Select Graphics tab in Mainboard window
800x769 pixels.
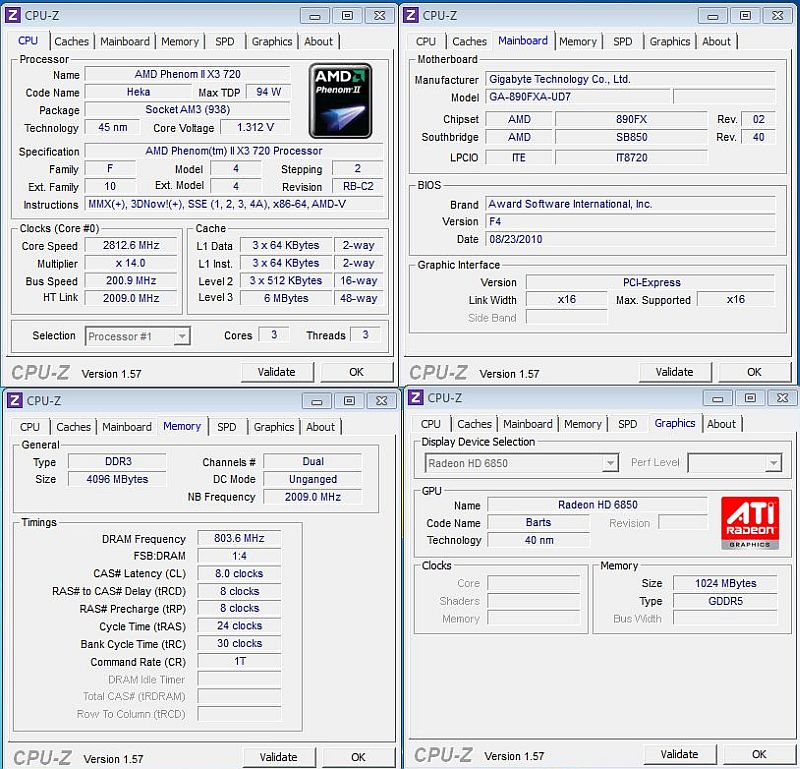(x=670, y=41)
